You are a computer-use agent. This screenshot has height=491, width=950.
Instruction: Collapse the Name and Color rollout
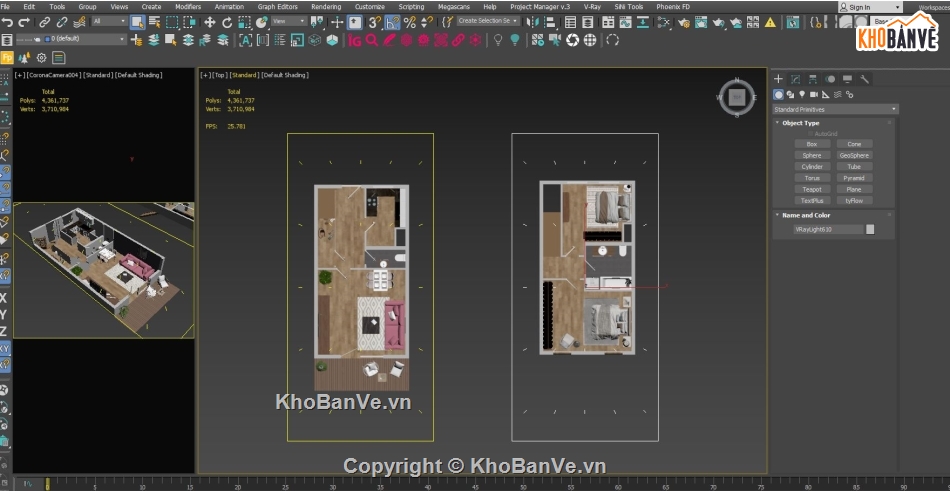[x=806, y=215]
